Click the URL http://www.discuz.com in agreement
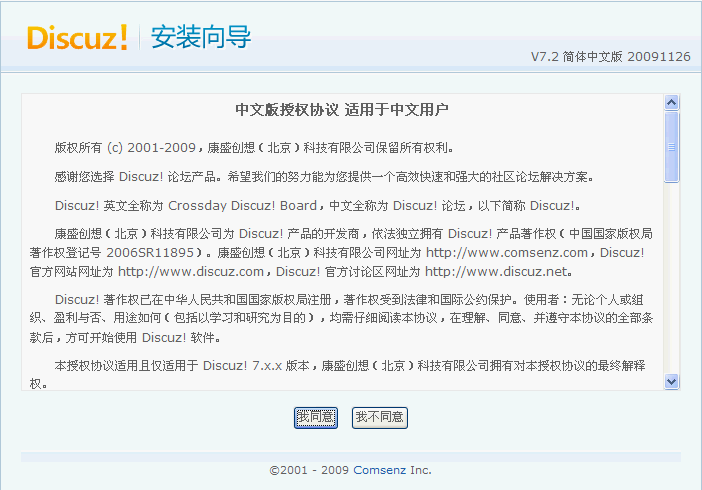 pyautogui.click(x=191, y=271)
